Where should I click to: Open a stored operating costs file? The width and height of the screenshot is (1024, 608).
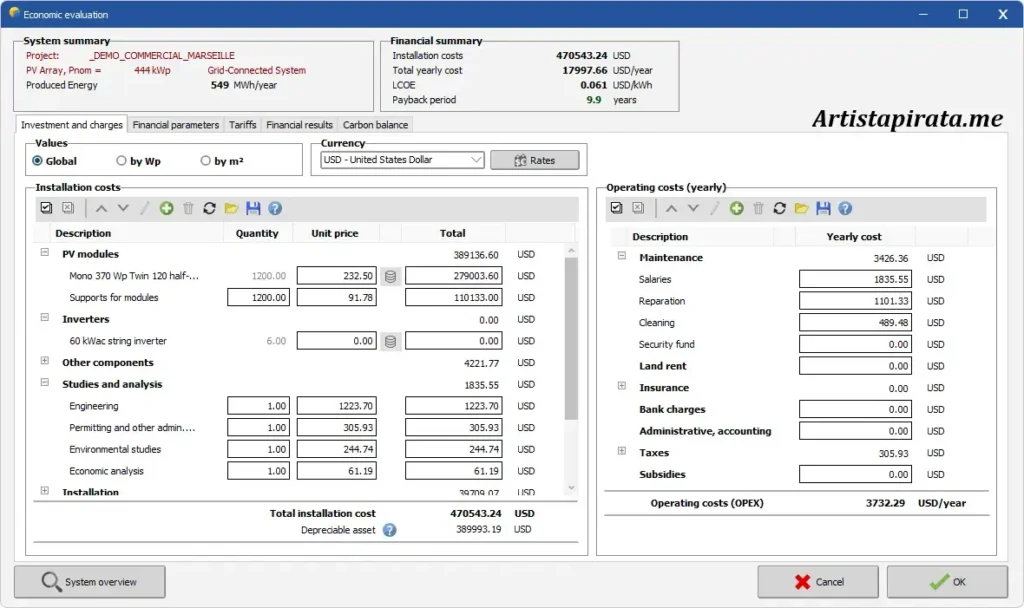tap(802, 208)
